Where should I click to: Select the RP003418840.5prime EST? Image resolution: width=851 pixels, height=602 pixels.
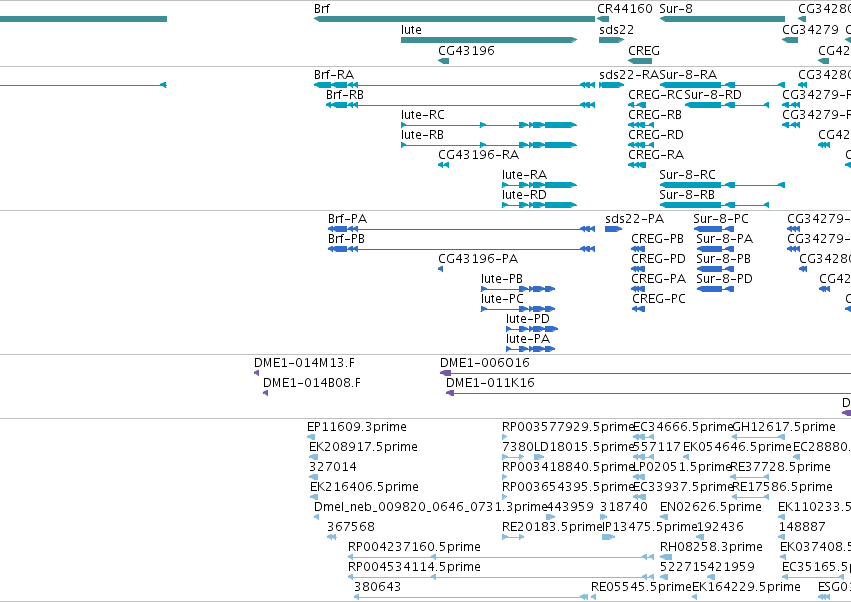point(505,477)
